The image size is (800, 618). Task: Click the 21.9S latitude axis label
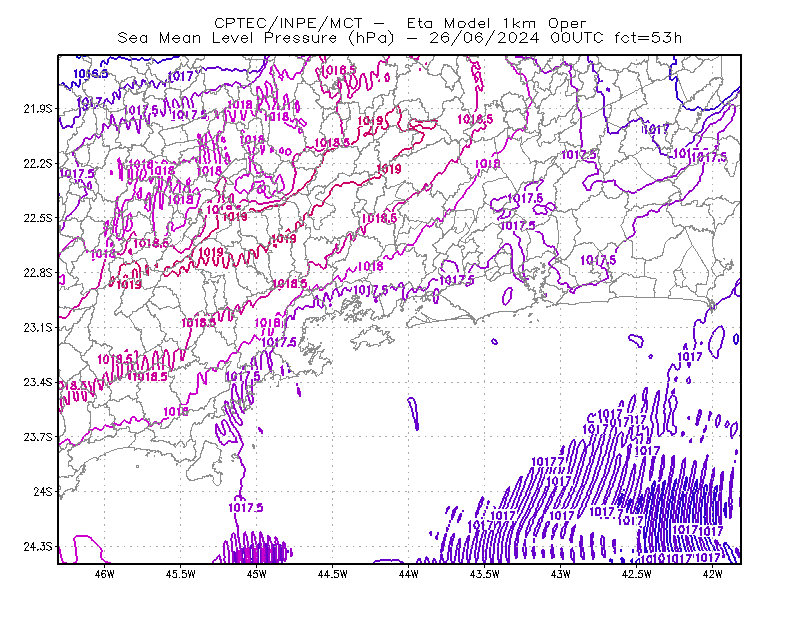pyautogui.click(x=38, y=109)
